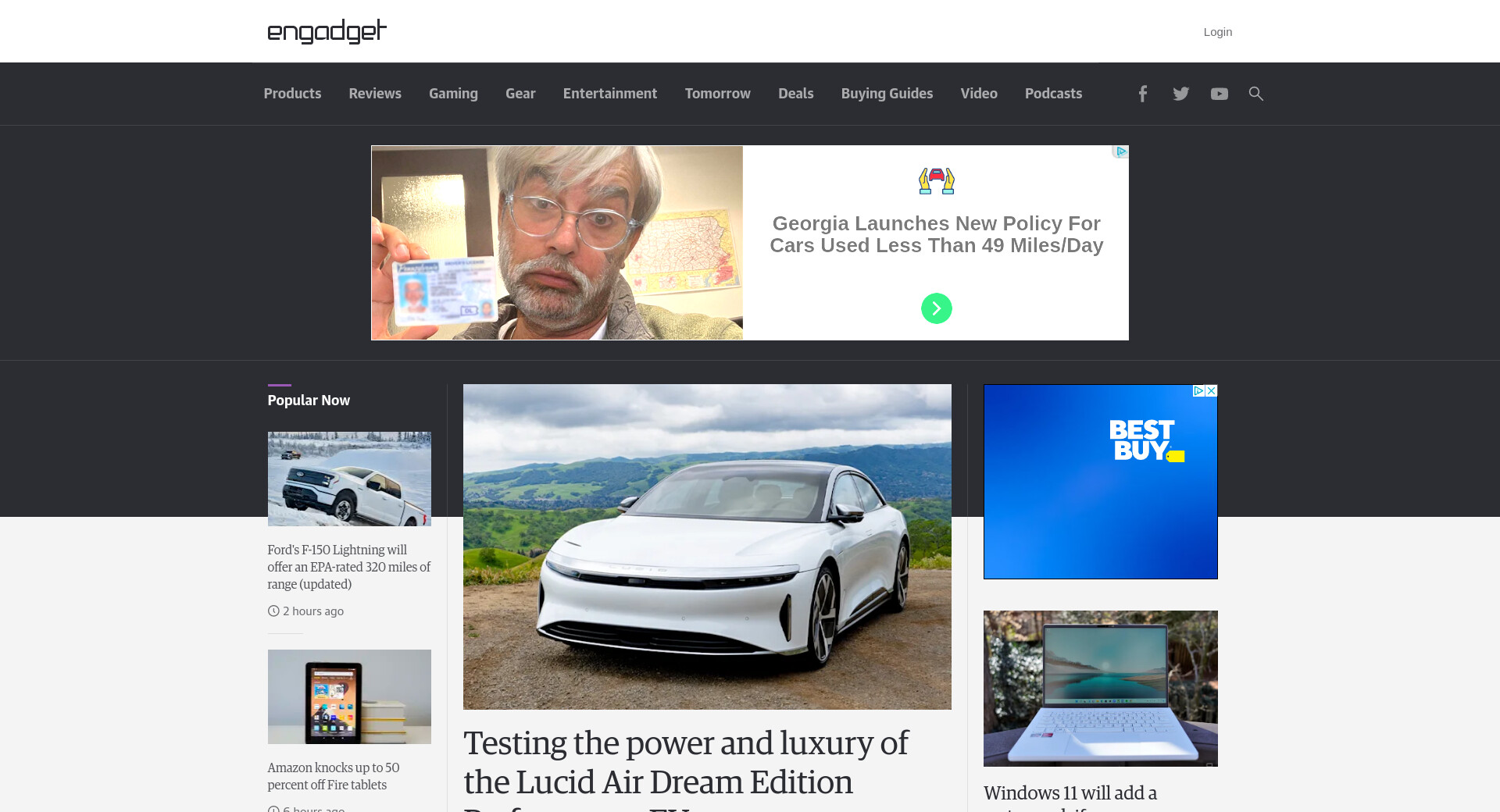The image size is (1500, 812).
Task: Open the Lucid Air Dream Edition headline
Action: coord(686,769)
